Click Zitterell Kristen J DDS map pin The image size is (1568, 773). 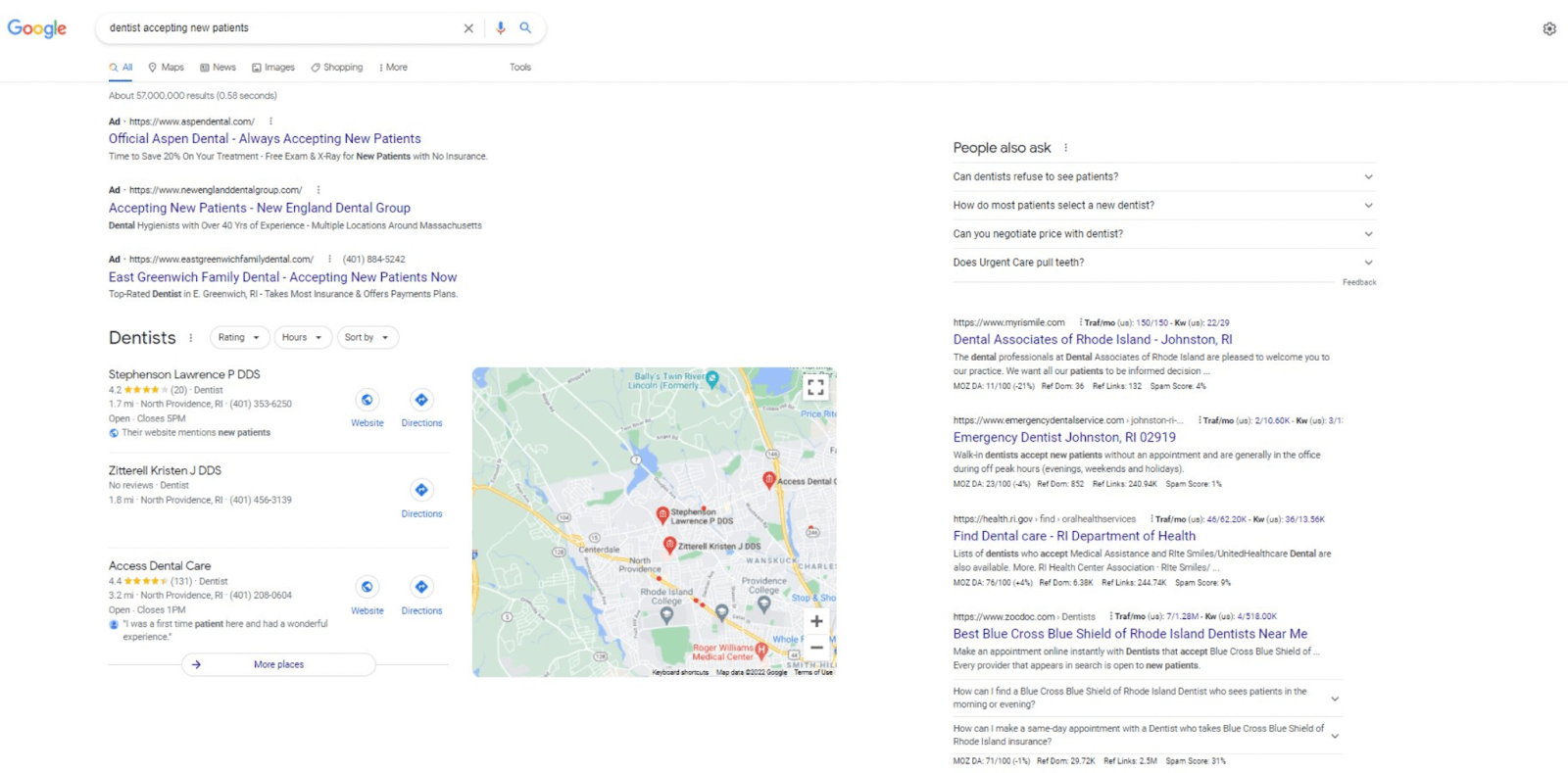click(670, 545)
